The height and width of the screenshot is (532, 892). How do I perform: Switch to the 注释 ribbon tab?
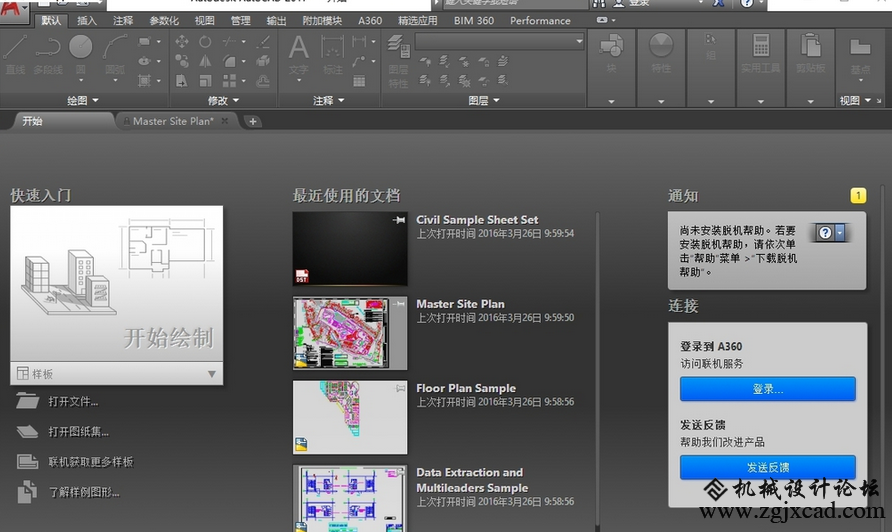click(x=123, y=20)
